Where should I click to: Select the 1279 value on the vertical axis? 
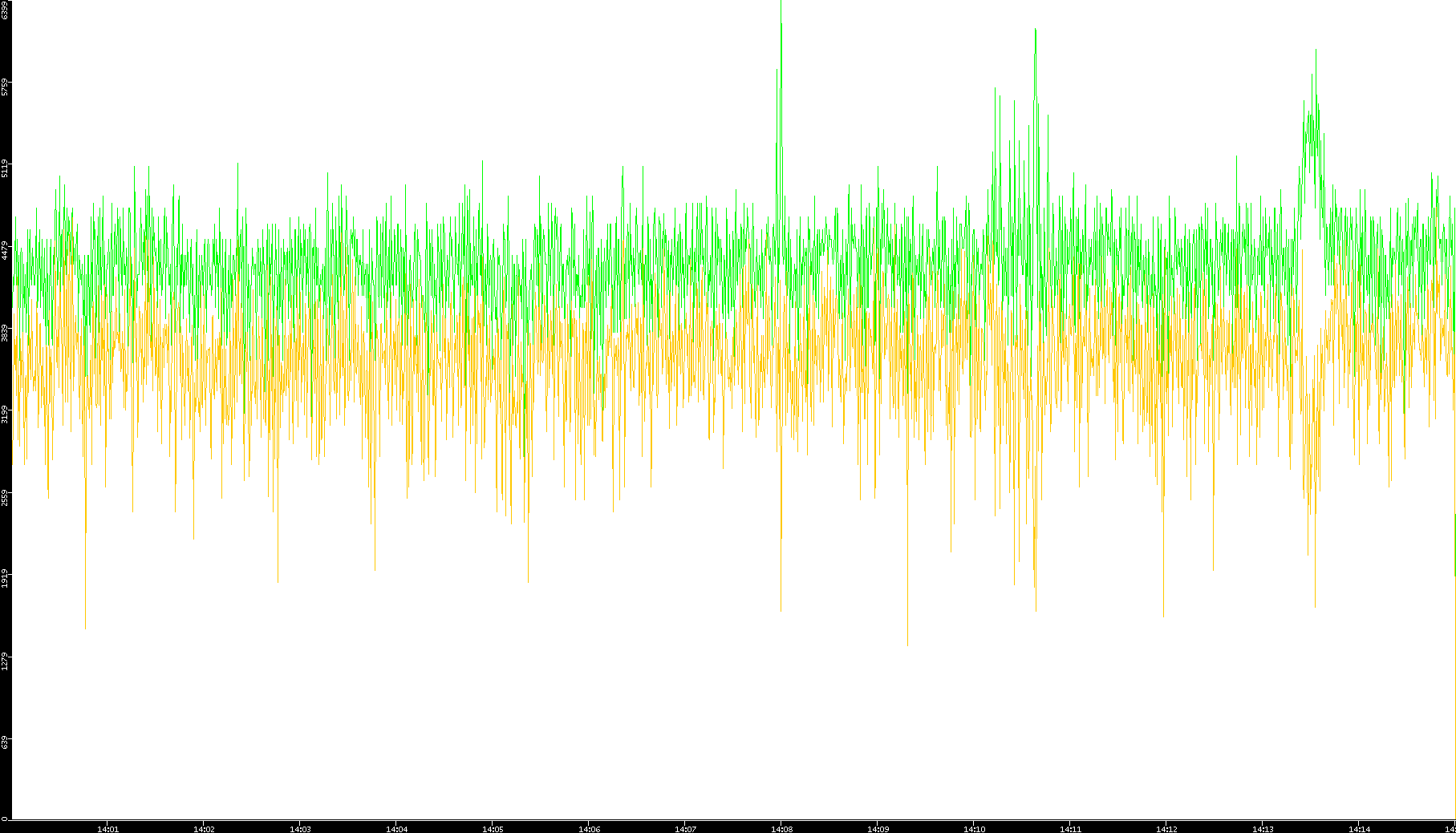click(5, 661)
